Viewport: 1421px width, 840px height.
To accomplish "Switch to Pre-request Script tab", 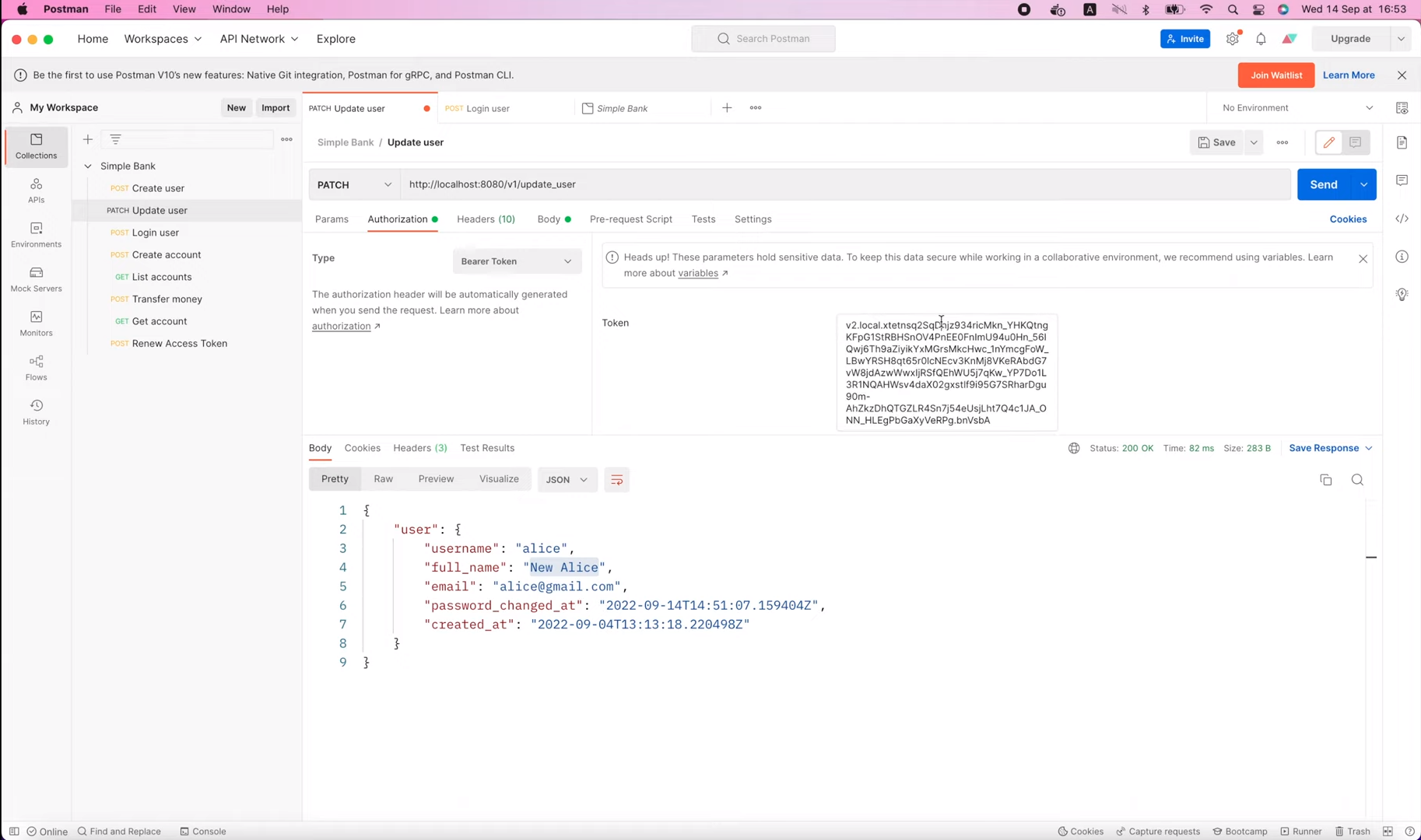I will point(630,219).
